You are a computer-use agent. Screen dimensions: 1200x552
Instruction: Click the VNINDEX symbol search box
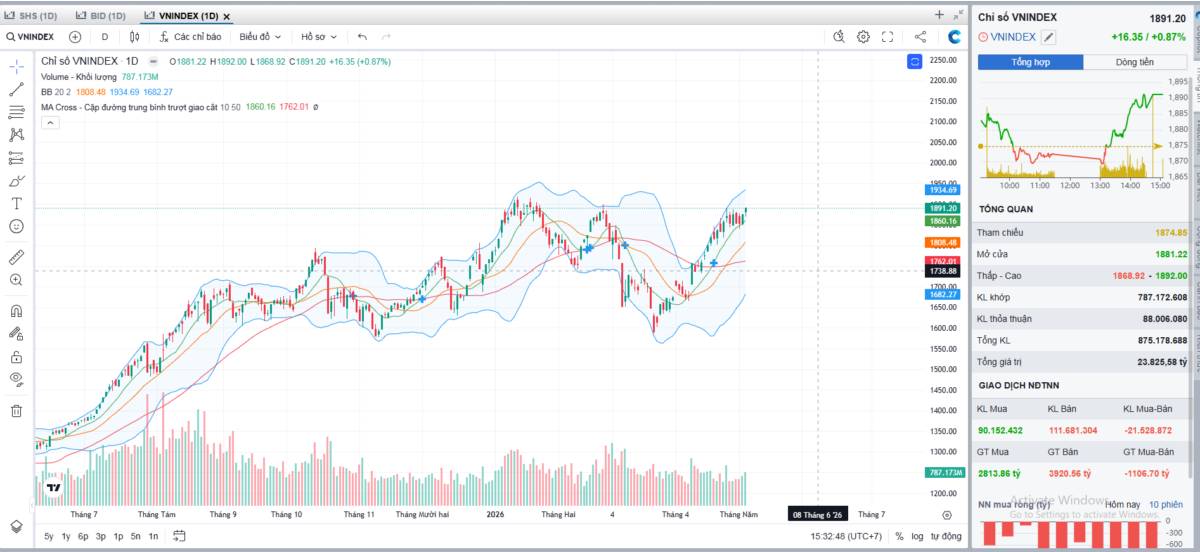30,37
